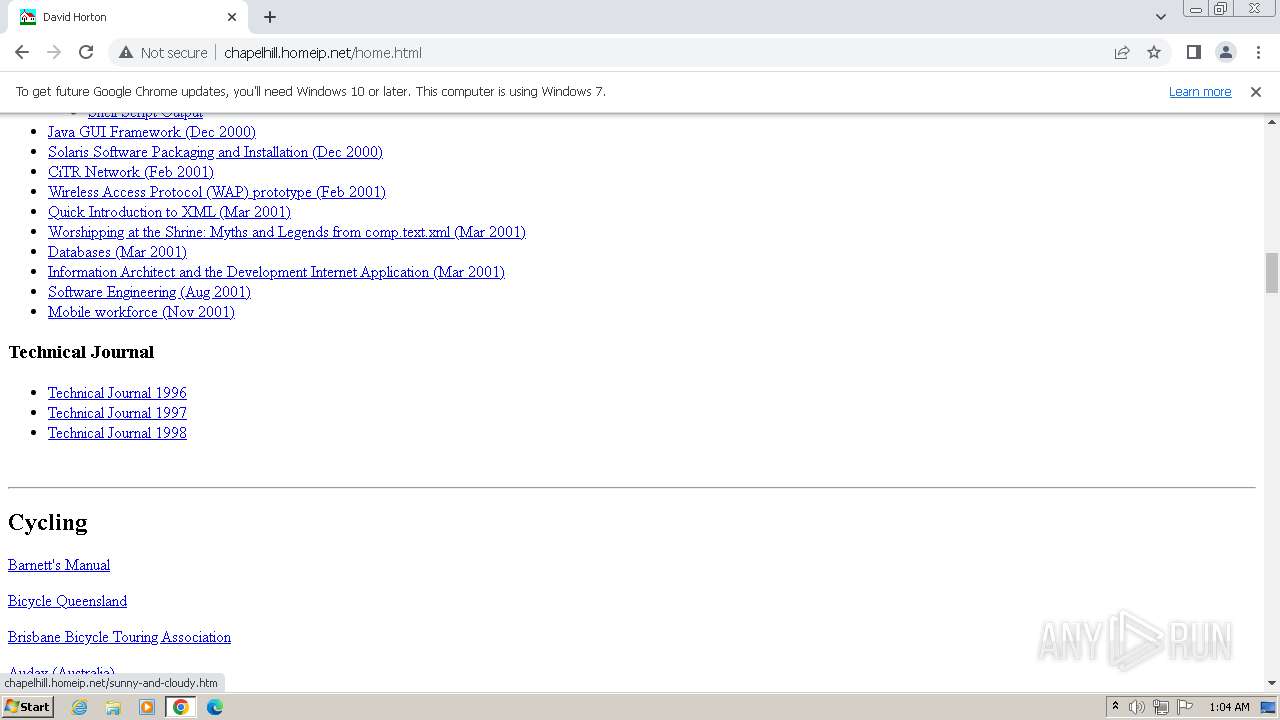This screenshot has height=720, width=1280.
Task: Open Technical Journal 1998 link
Action: pos(117,433)
